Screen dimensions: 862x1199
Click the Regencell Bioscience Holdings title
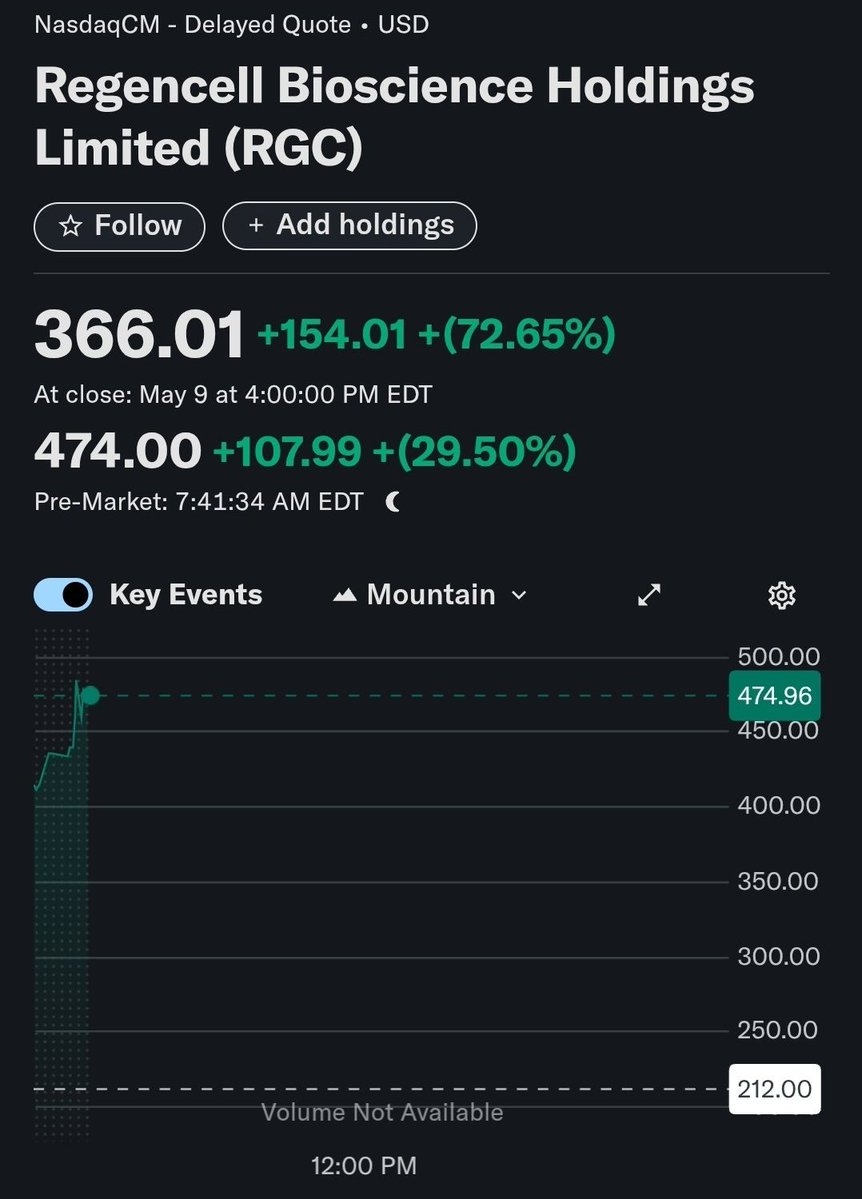click(395, 116)
